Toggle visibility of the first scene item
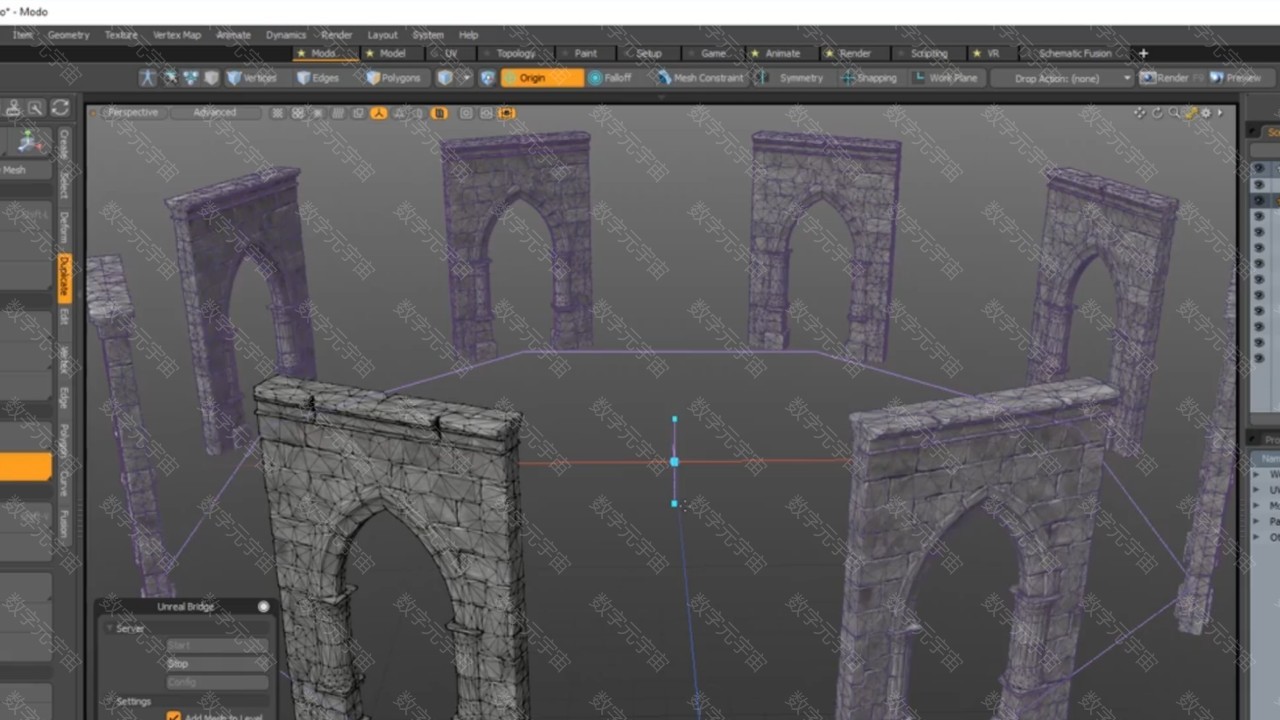Viewport: 1280px width, 720px height. pyautogui.click(x=1259, y=169)
